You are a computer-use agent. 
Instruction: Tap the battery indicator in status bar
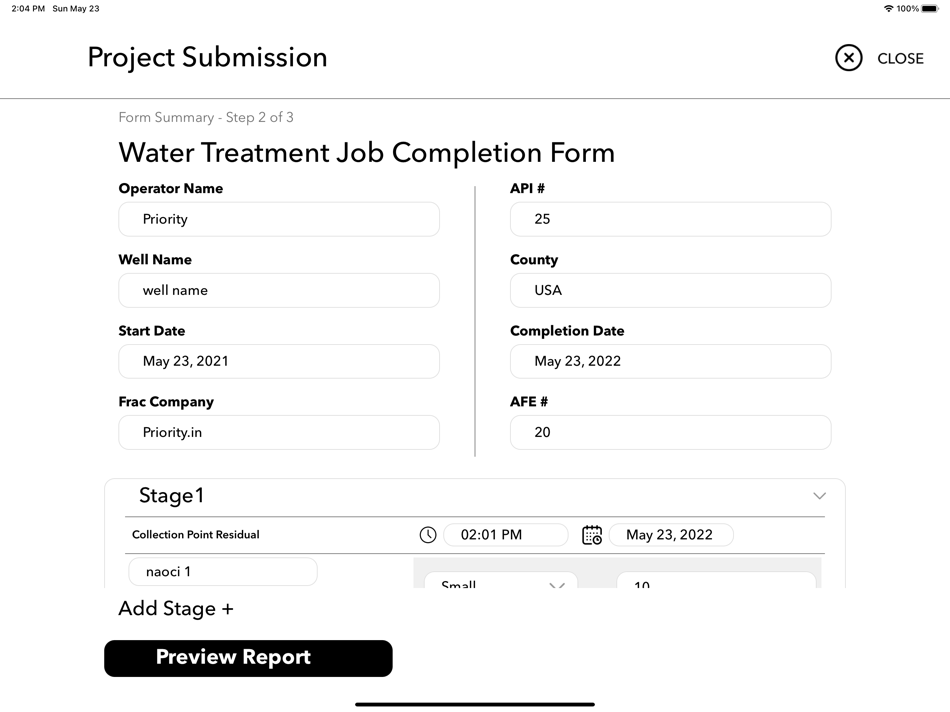pos(930,8)
